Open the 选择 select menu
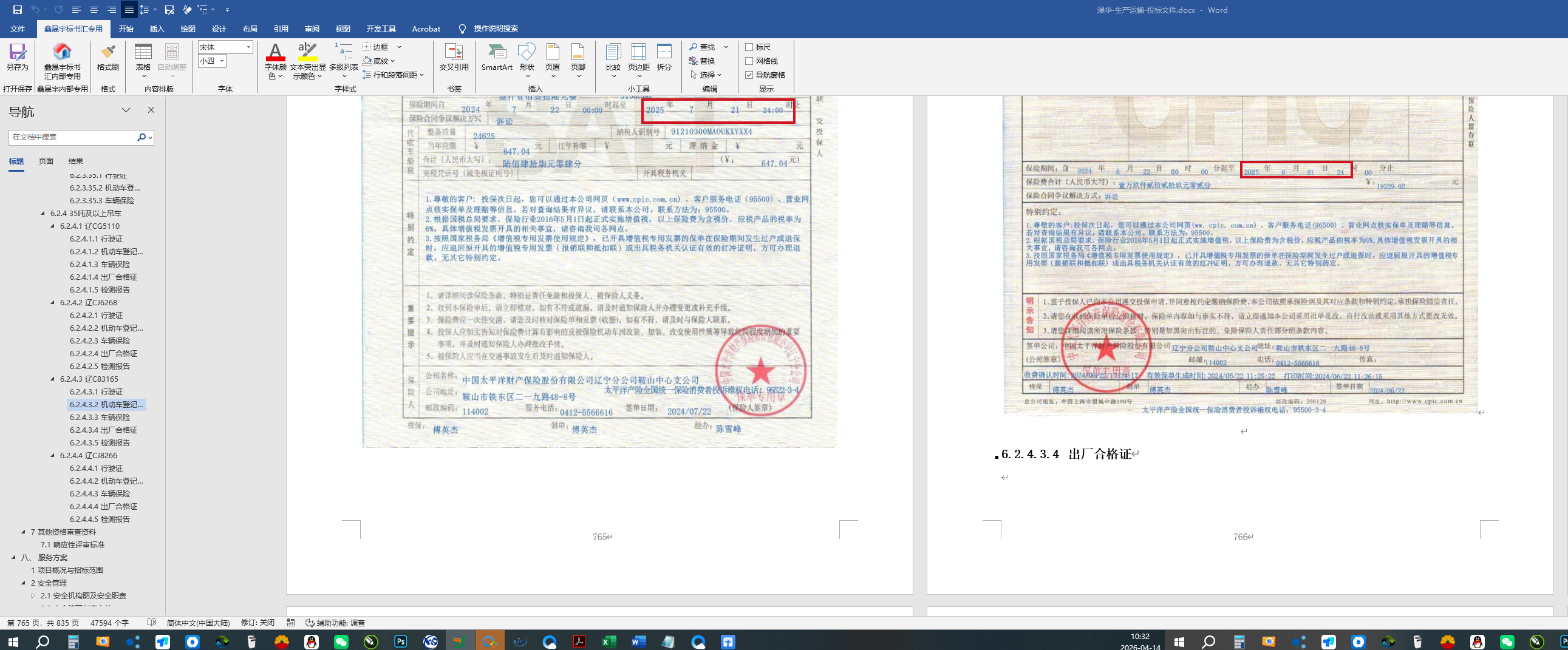1568x650 pixels. (x=706, y=75)
